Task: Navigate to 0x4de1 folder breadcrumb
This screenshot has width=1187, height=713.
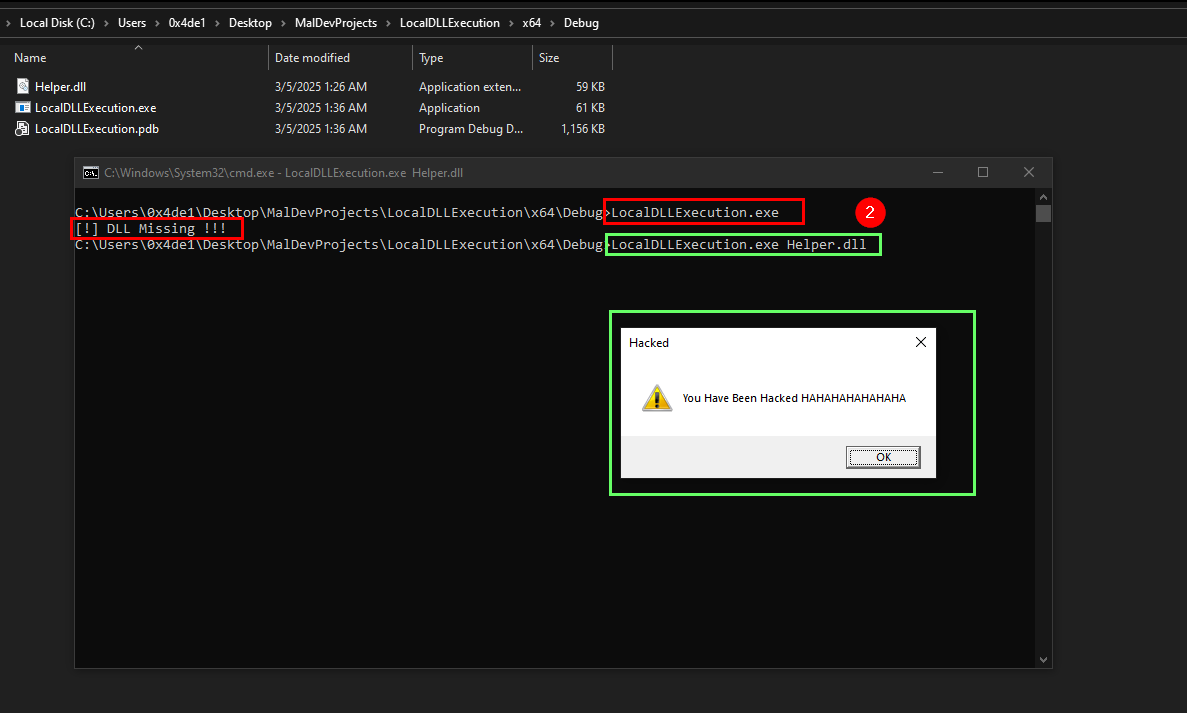Action: 187,23
